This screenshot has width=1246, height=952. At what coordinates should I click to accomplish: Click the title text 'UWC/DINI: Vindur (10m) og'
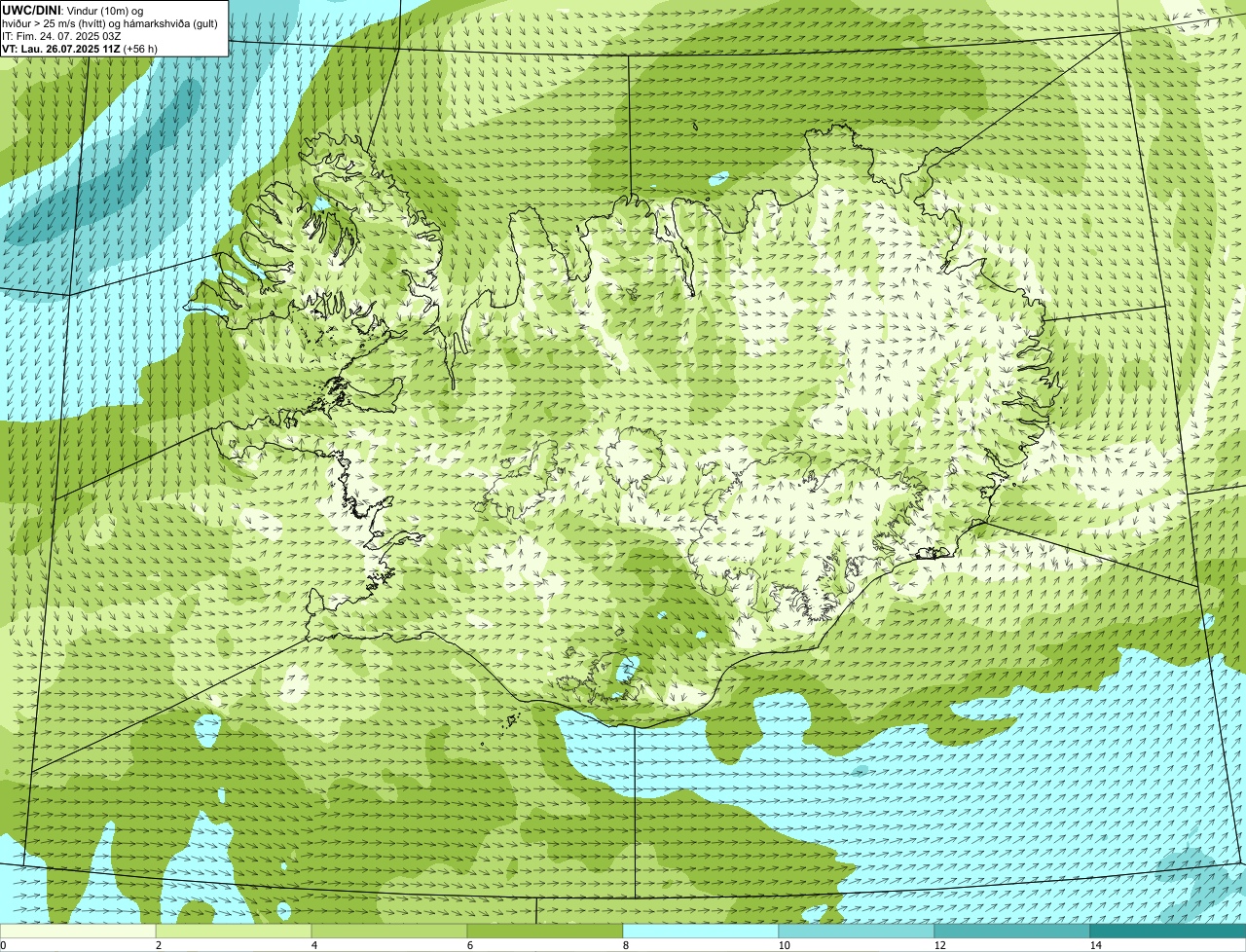(x=73, y=10)
